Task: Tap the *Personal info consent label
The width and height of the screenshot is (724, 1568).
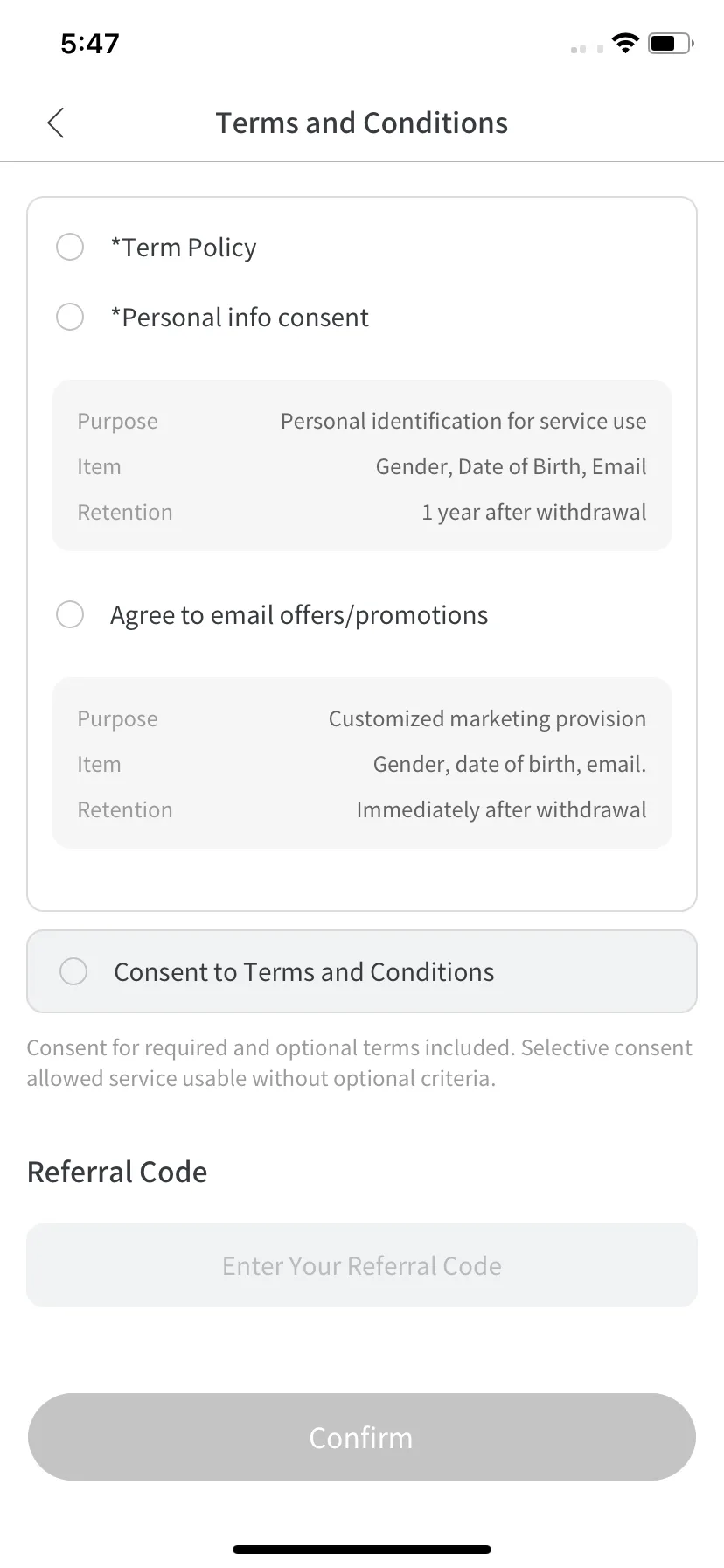Action: click(x=240, y=318)
